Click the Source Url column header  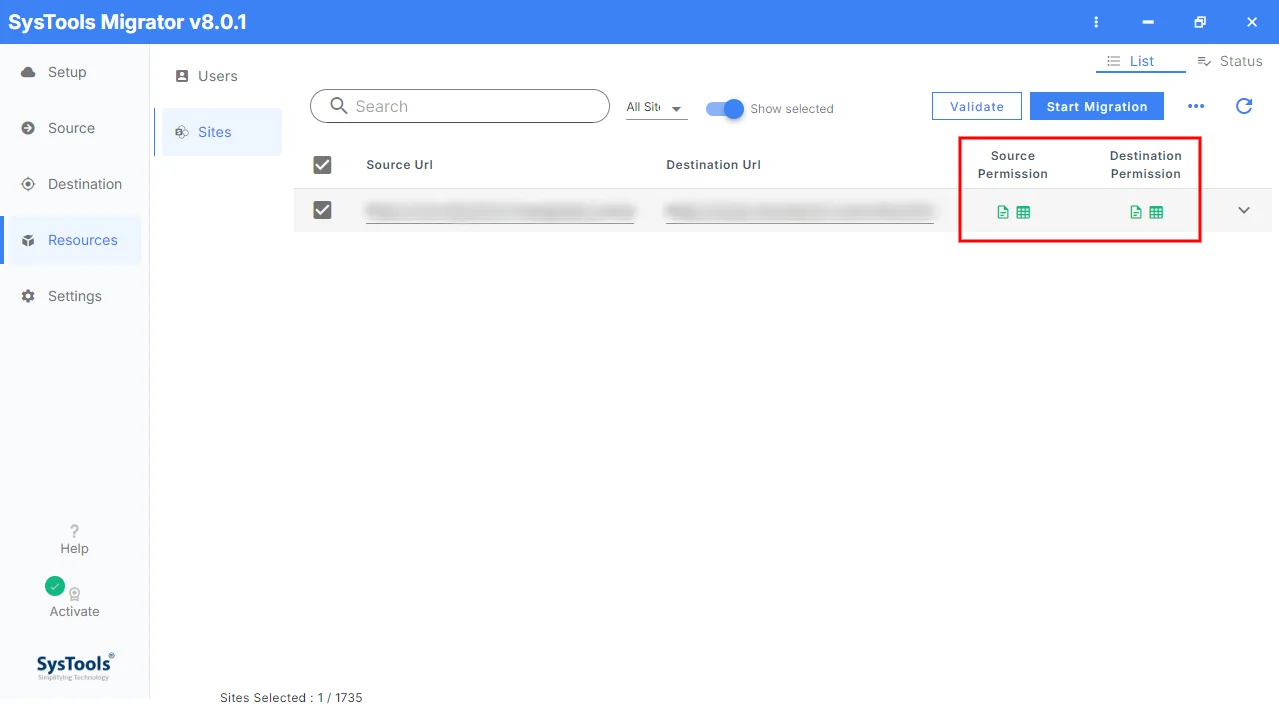click(x=400, y=165)
